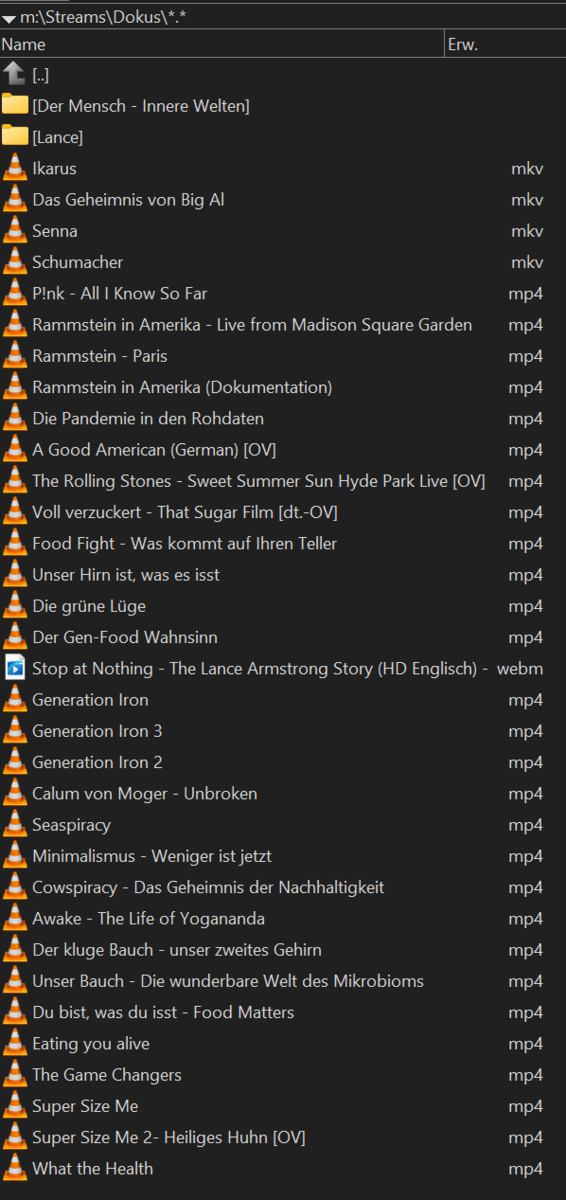Screen dimensions: 566x1200
Task: Select file Super Size Me 2- Heiliges Huhn [OV]
Action: [x=169, y=1137]
